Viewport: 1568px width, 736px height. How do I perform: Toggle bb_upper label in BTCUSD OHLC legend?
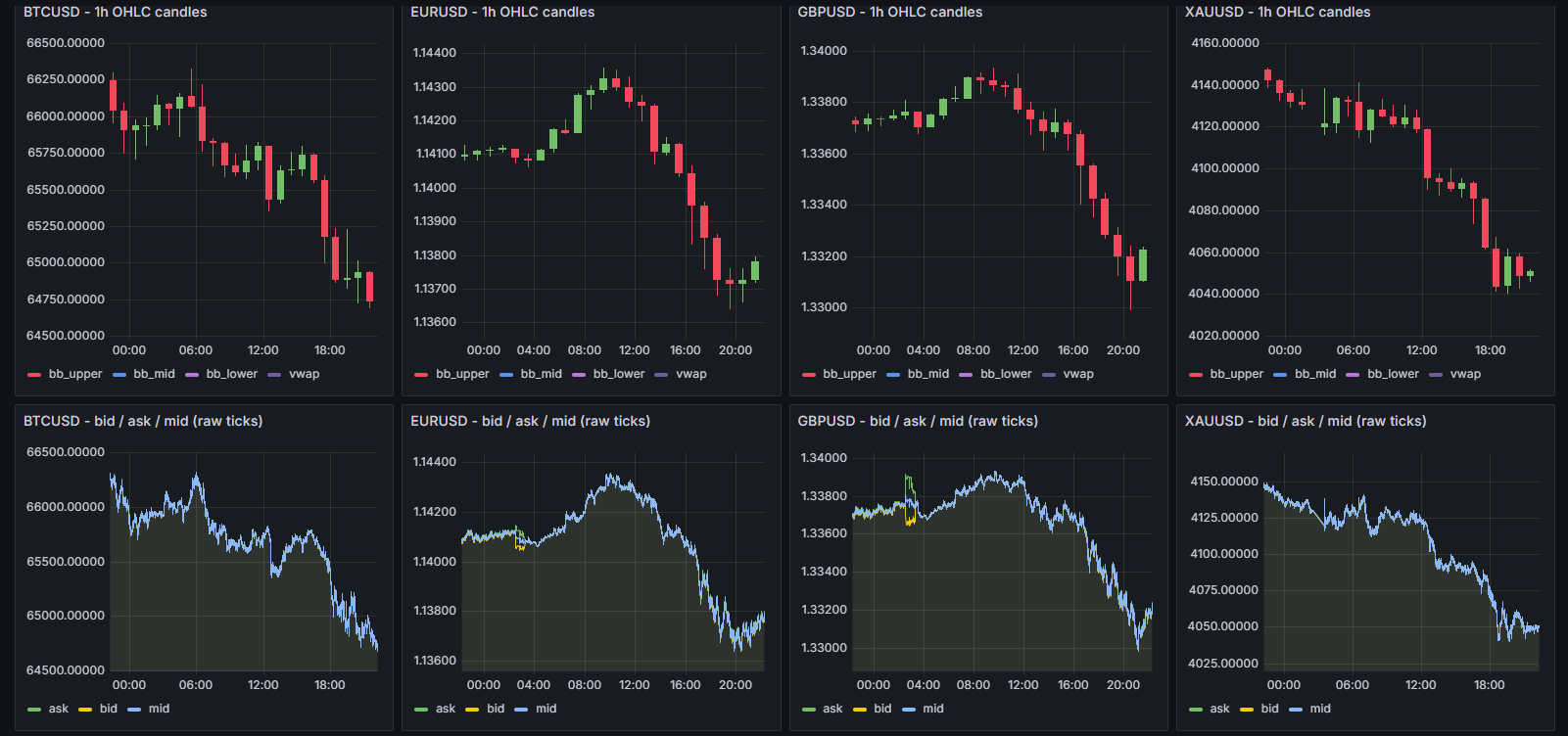tap(75, 374)
